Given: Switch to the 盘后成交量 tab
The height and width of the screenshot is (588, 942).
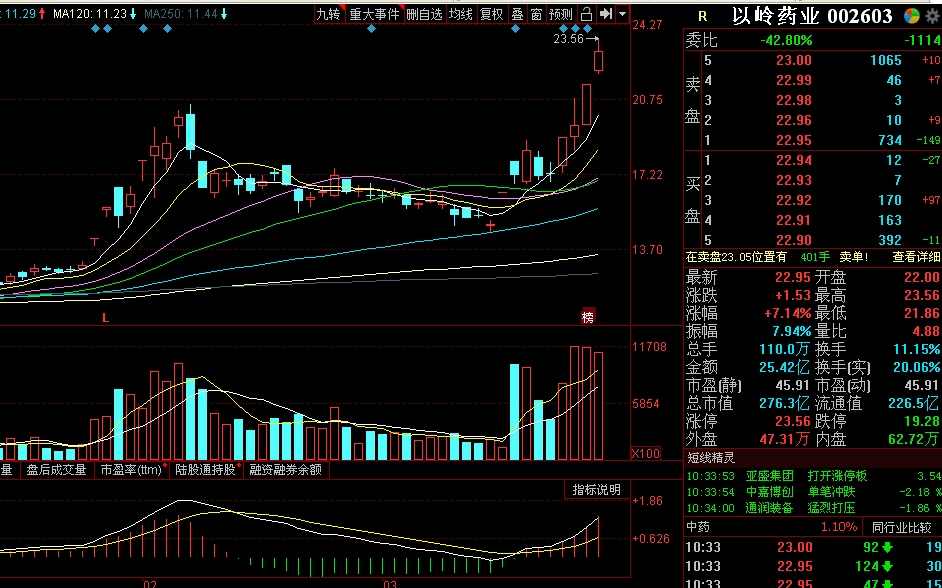Looking at the screenshot, I should click(x=56, y=470).
